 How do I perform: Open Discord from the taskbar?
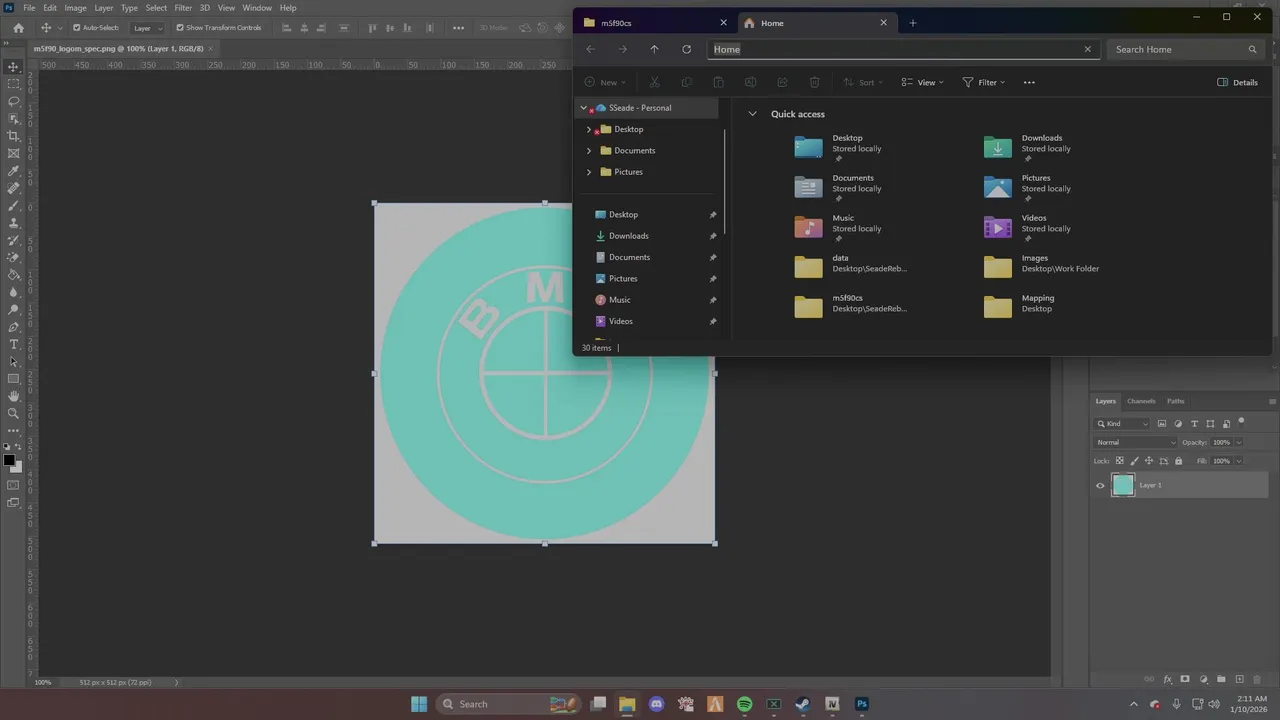[656, 704]
